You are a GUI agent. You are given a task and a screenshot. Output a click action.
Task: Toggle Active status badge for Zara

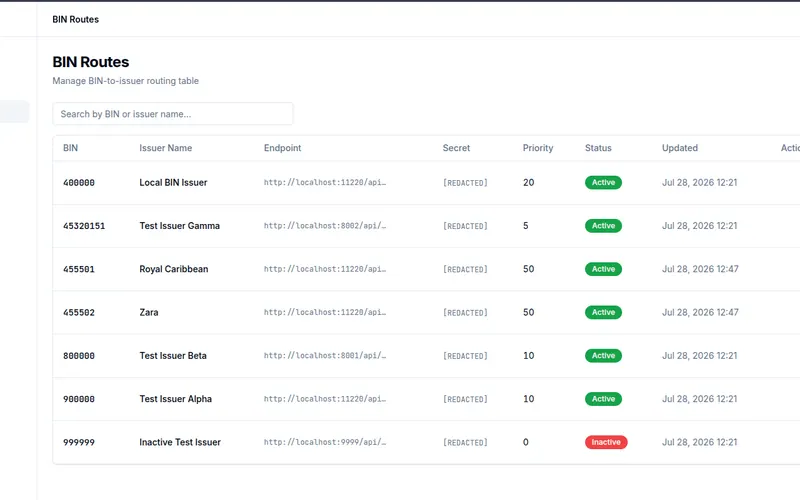[x=603, y=313]
